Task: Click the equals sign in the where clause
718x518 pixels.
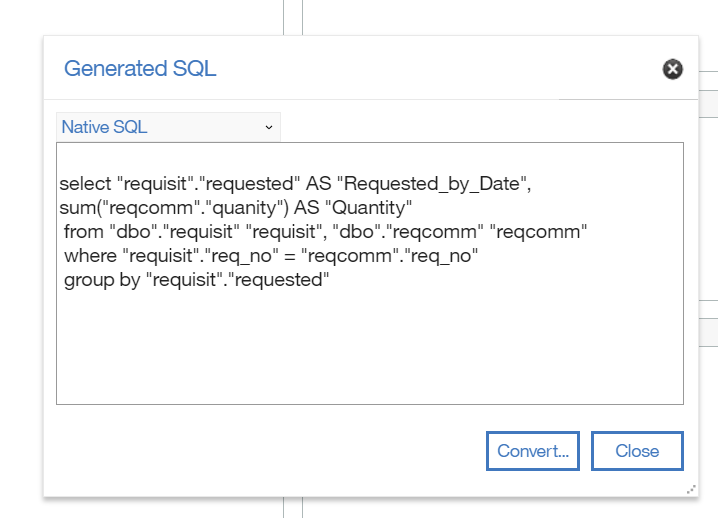Action: [x=289, y=256]
